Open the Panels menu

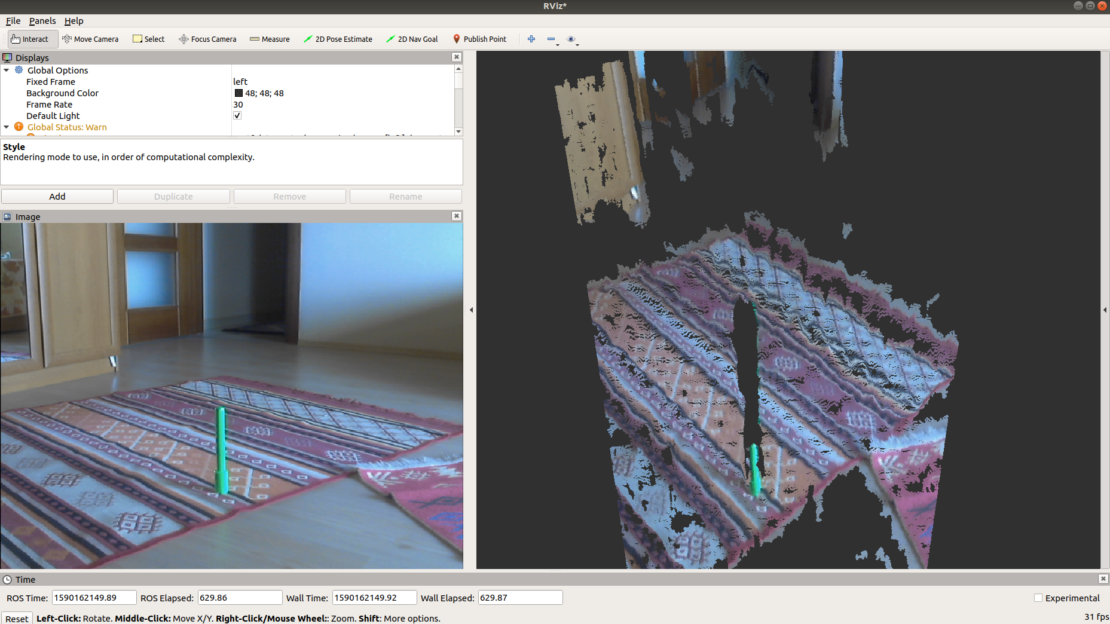[x=42, y=20]
